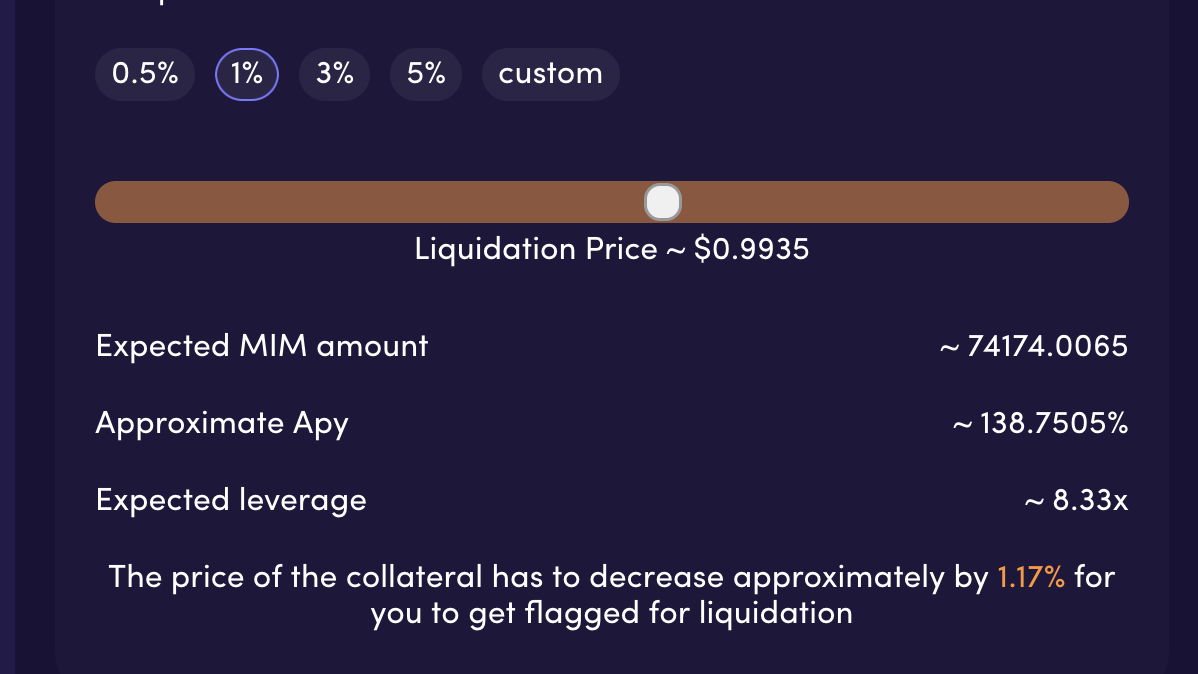Click the dark purple left sidebar strip
The width and height of the screenshot is (1198, 674).
tap(8, 337)
